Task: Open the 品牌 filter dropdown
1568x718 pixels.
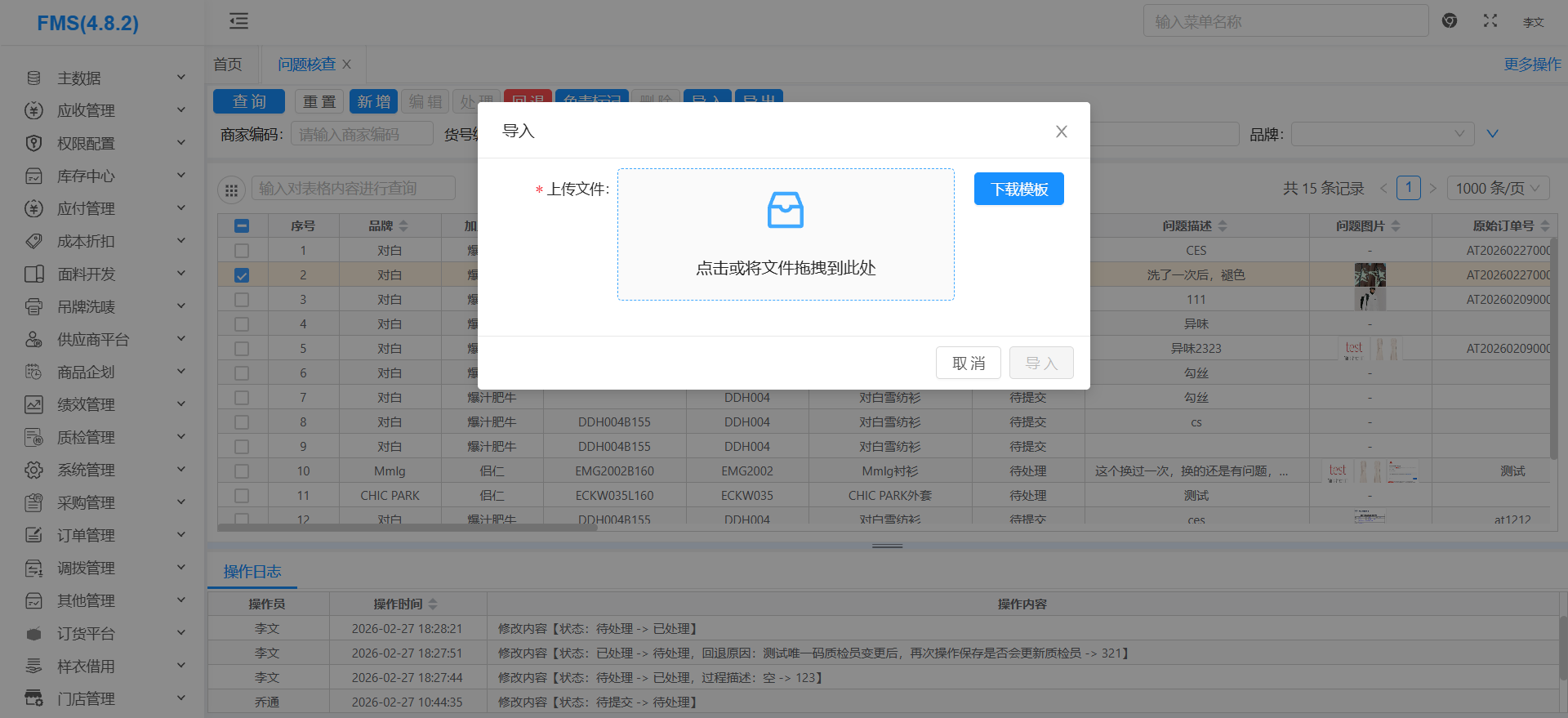Action: [1382, 134]
